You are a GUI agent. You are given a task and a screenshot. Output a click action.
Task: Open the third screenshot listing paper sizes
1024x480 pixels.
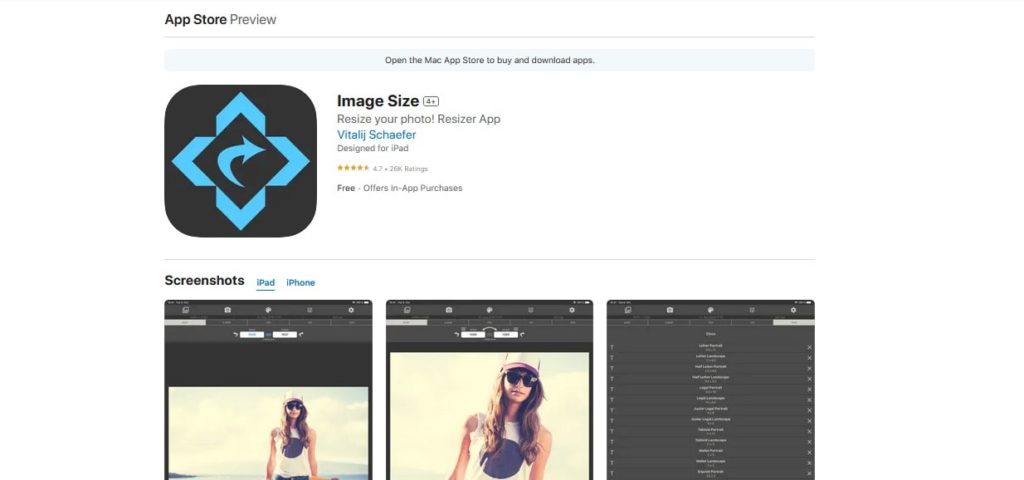[711, 390]
